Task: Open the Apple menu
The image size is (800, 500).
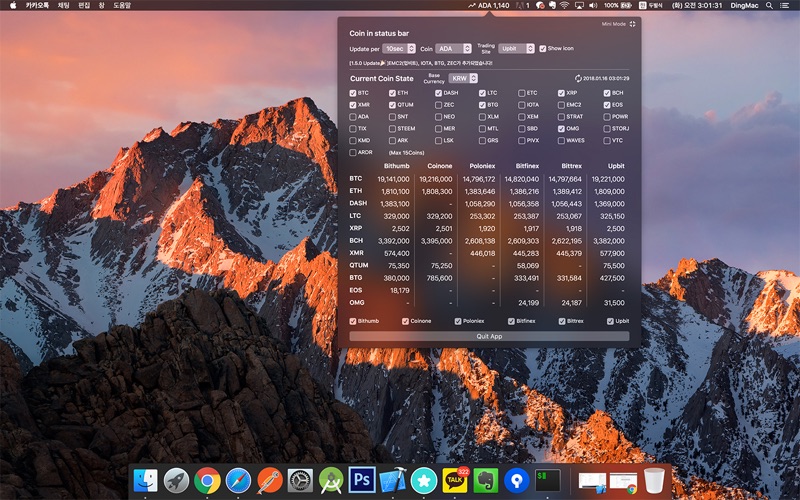Action: coord(12,6)
